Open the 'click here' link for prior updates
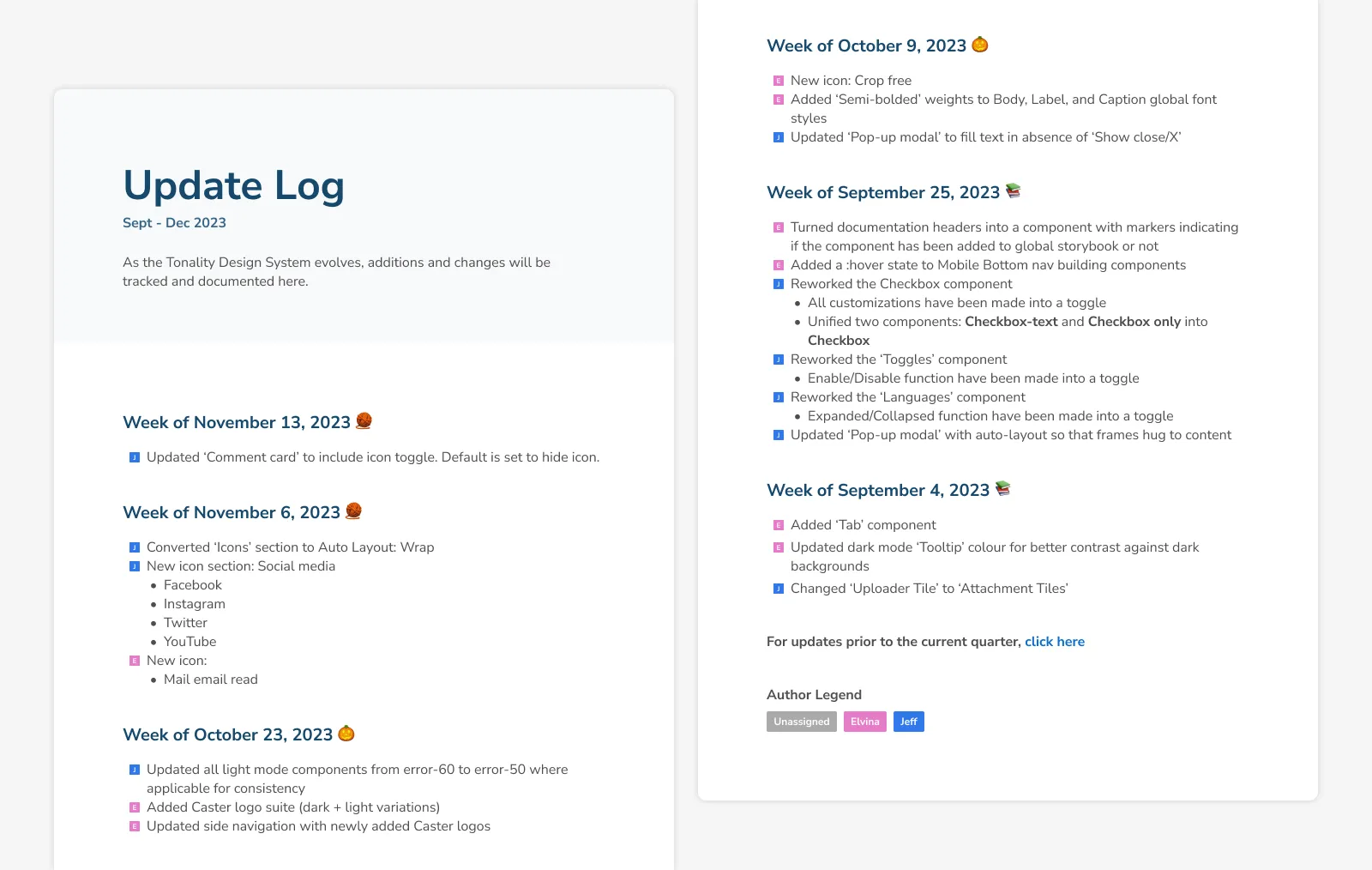This screenshot has height=870, width=1372. (1054, 641)
